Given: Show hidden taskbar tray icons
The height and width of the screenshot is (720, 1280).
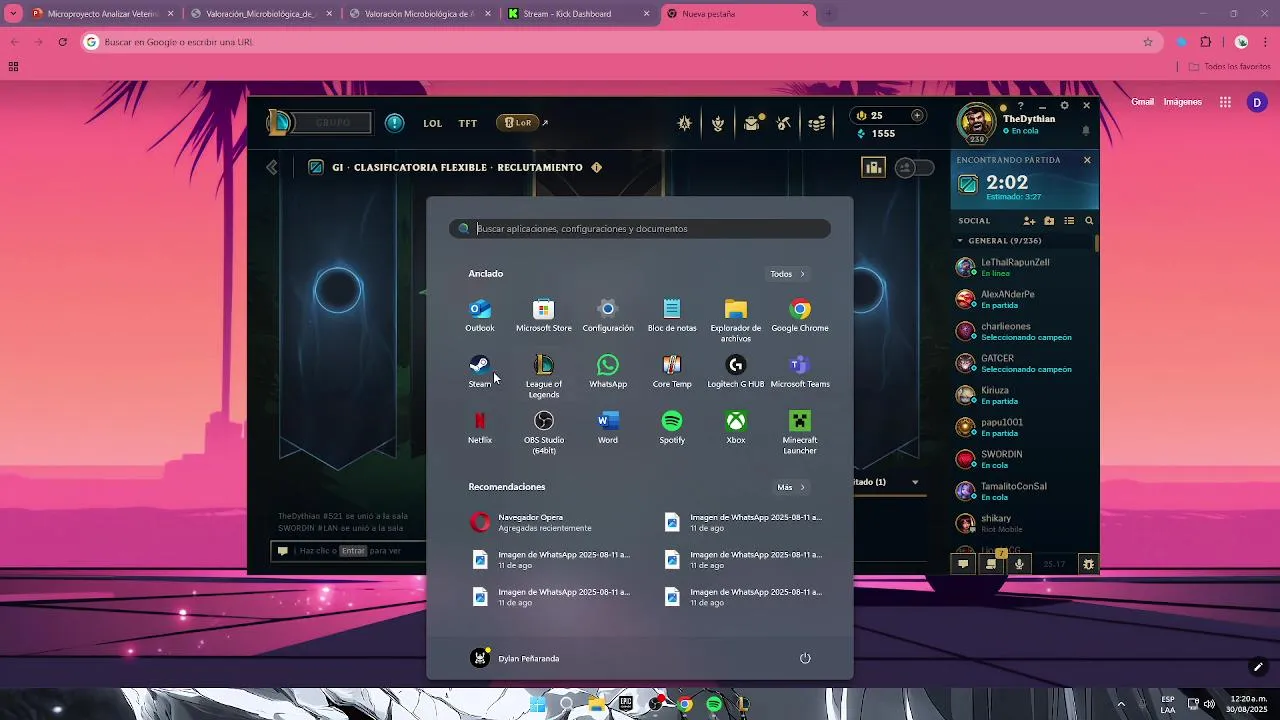Looking at the screenshot, I should coord(1121,704).
